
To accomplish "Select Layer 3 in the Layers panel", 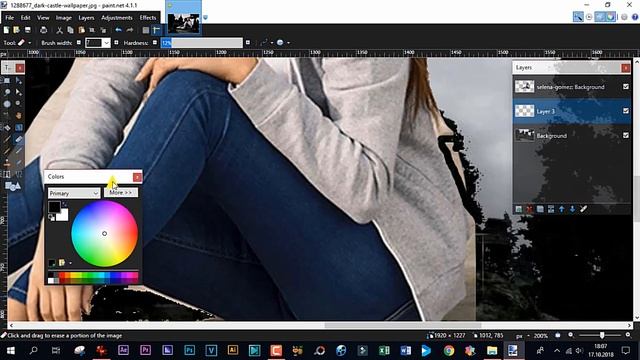I will 572,111.
